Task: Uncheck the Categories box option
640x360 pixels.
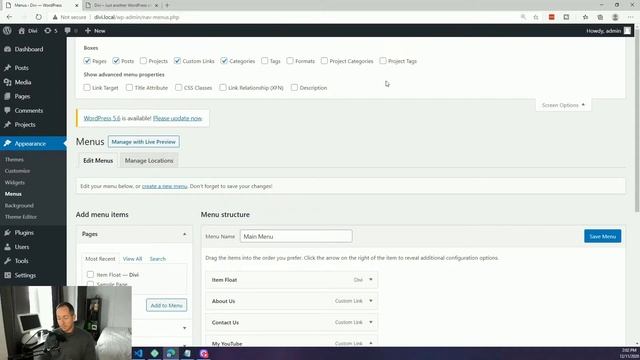Action: [224, 61]
